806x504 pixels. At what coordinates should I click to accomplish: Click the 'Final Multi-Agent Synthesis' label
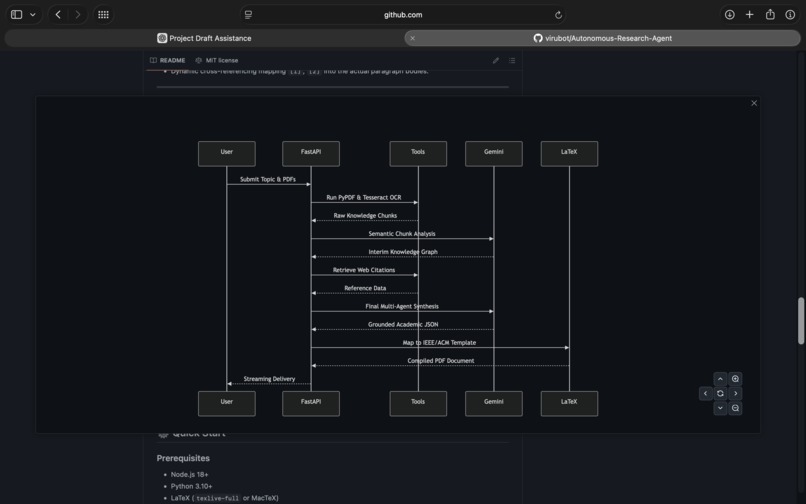(x=402, y=306)
